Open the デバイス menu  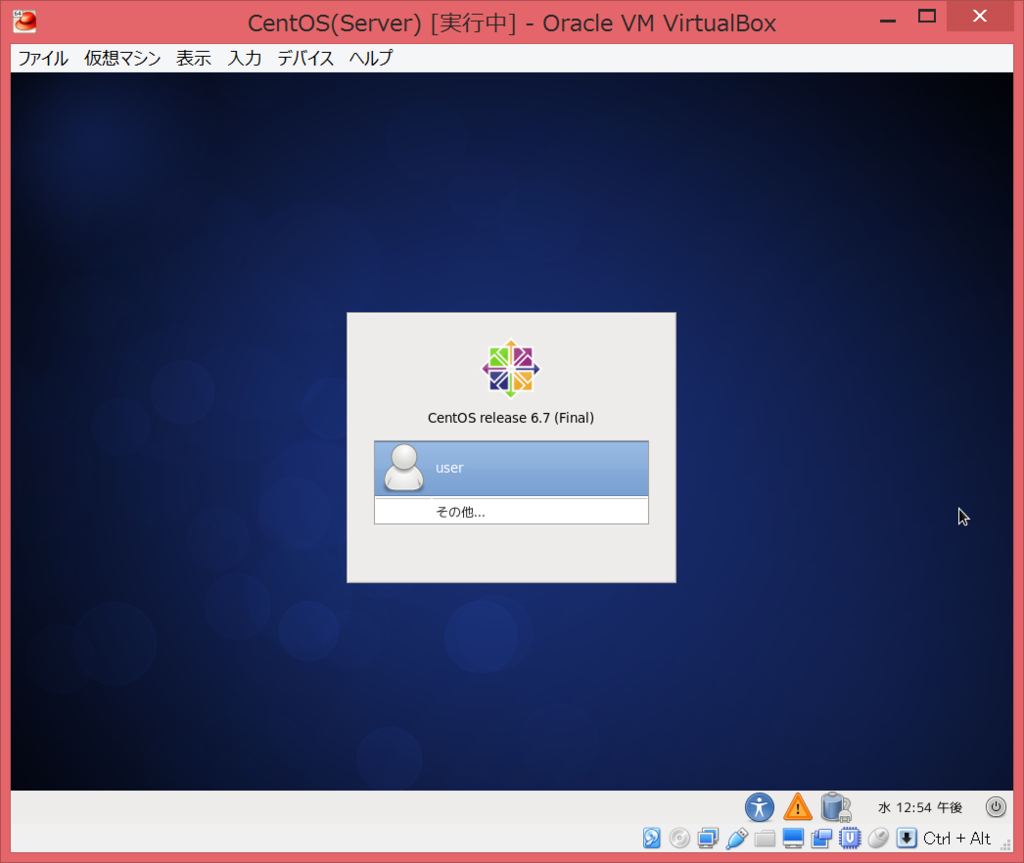coord(305,58)
